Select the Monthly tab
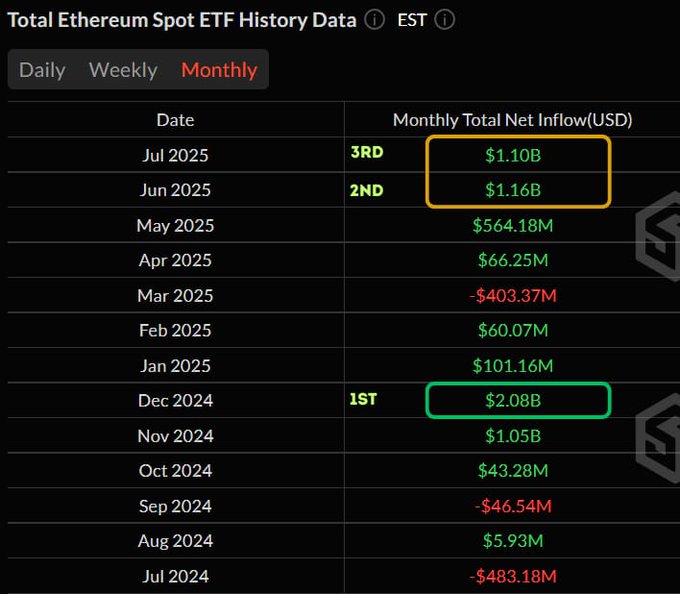Image resolution: width=680 pixels, height=594 pixels. (x=219, y=70)
